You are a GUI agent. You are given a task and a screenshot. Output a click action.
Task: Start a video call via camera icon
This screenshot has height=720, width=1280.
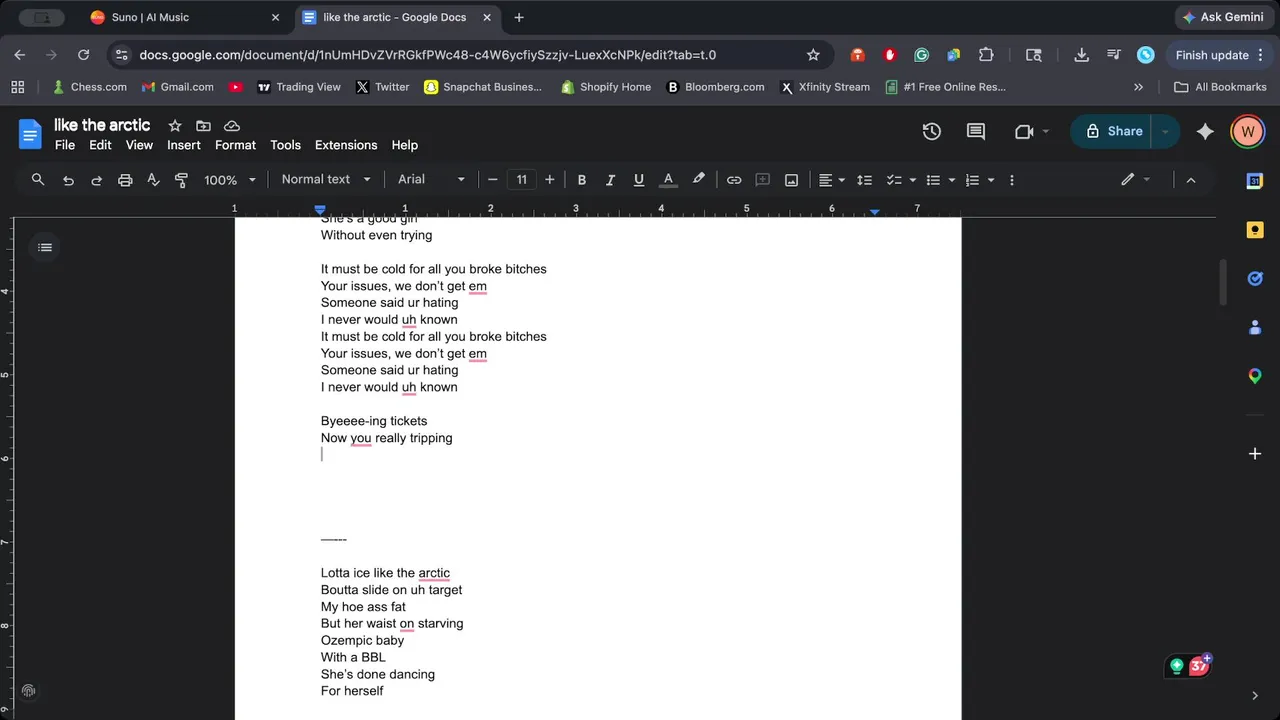(1023, 131)
